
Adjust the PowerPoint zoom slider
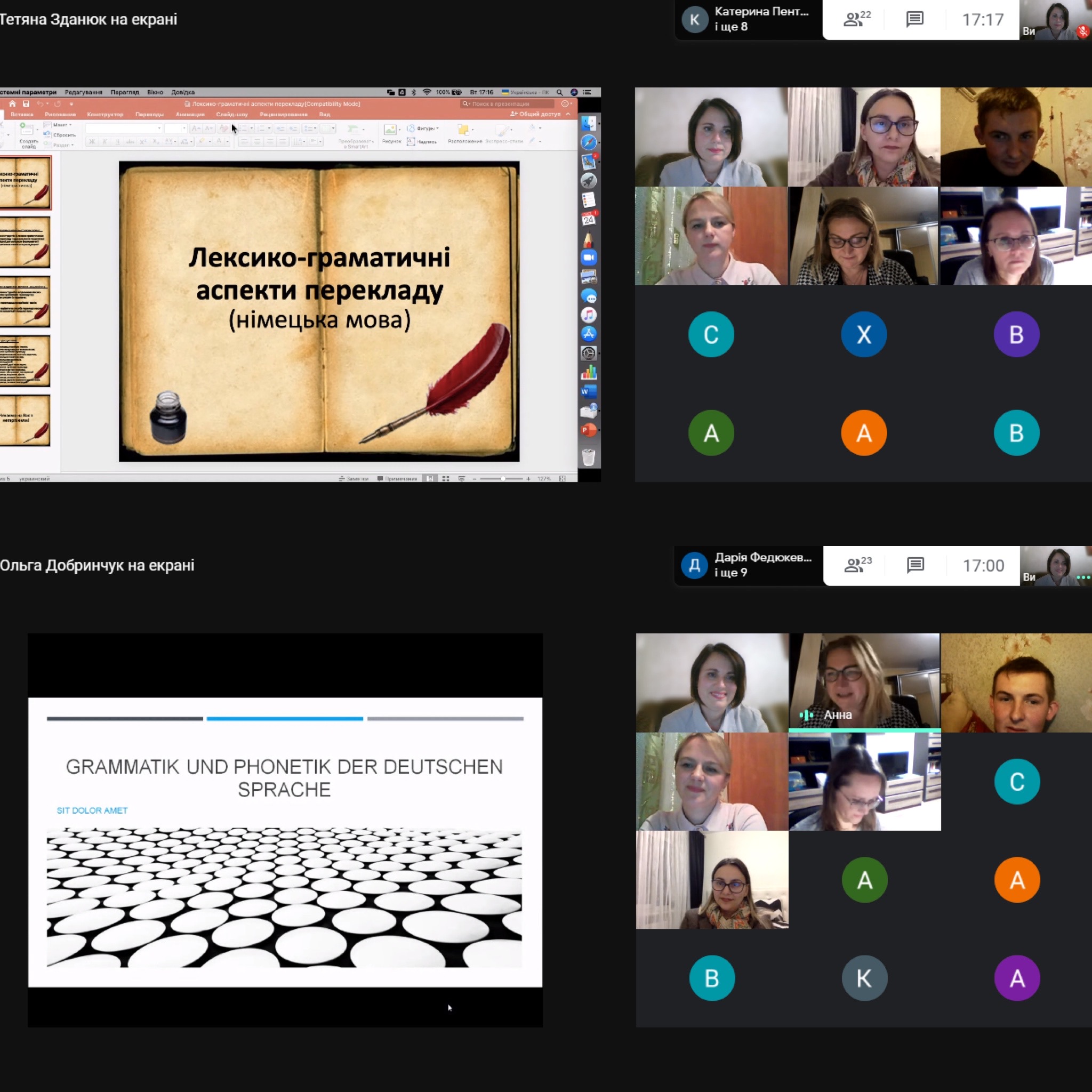pyautogui.click(x=502, y=479)
